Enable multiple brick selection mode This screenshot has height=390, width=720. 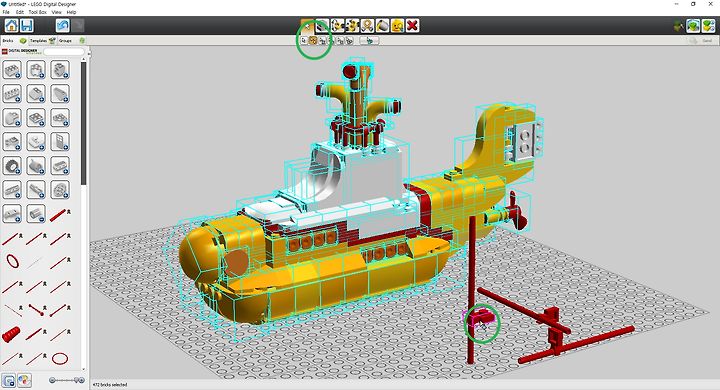[313, 40]
